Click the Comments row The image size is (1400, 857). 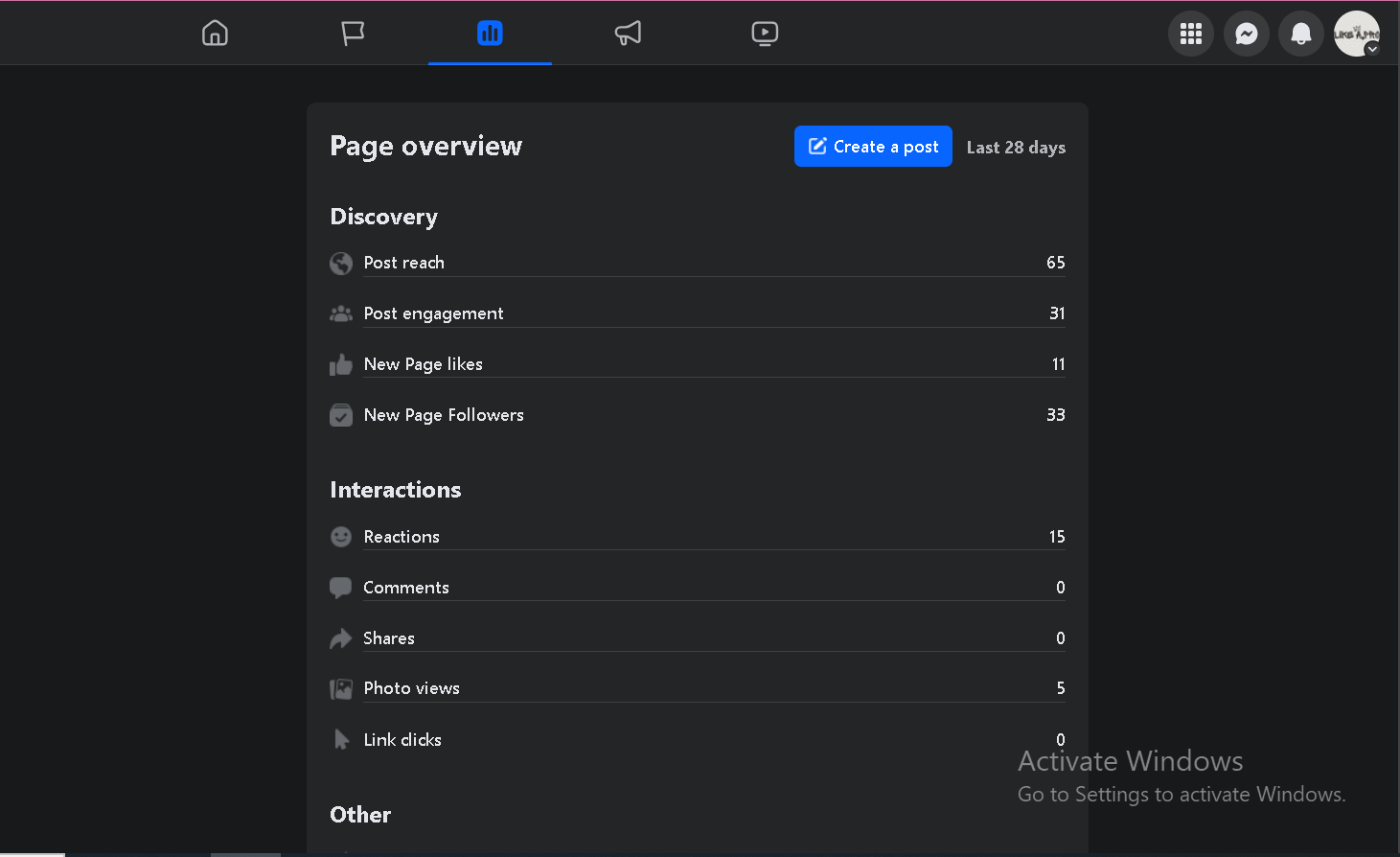[697, 588]
